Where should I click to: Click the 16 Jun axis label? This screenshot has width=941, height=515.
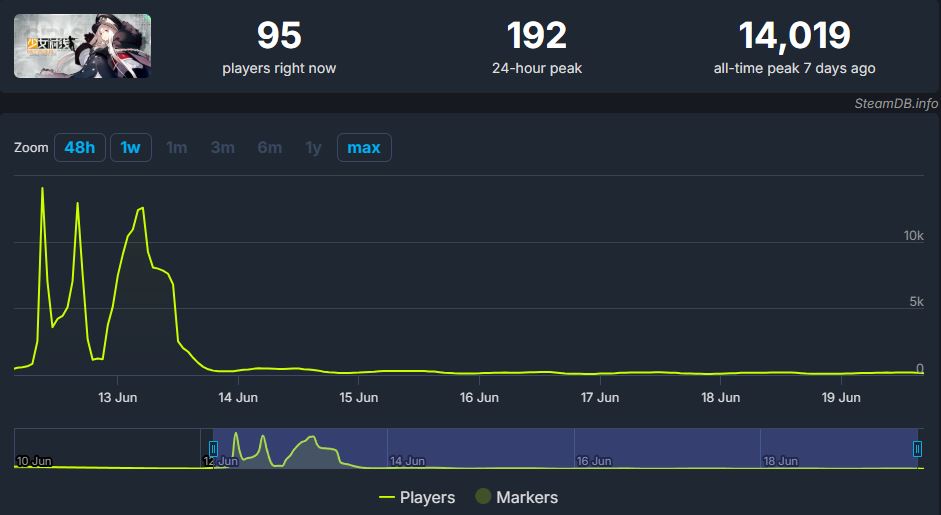tap(480, 397)
